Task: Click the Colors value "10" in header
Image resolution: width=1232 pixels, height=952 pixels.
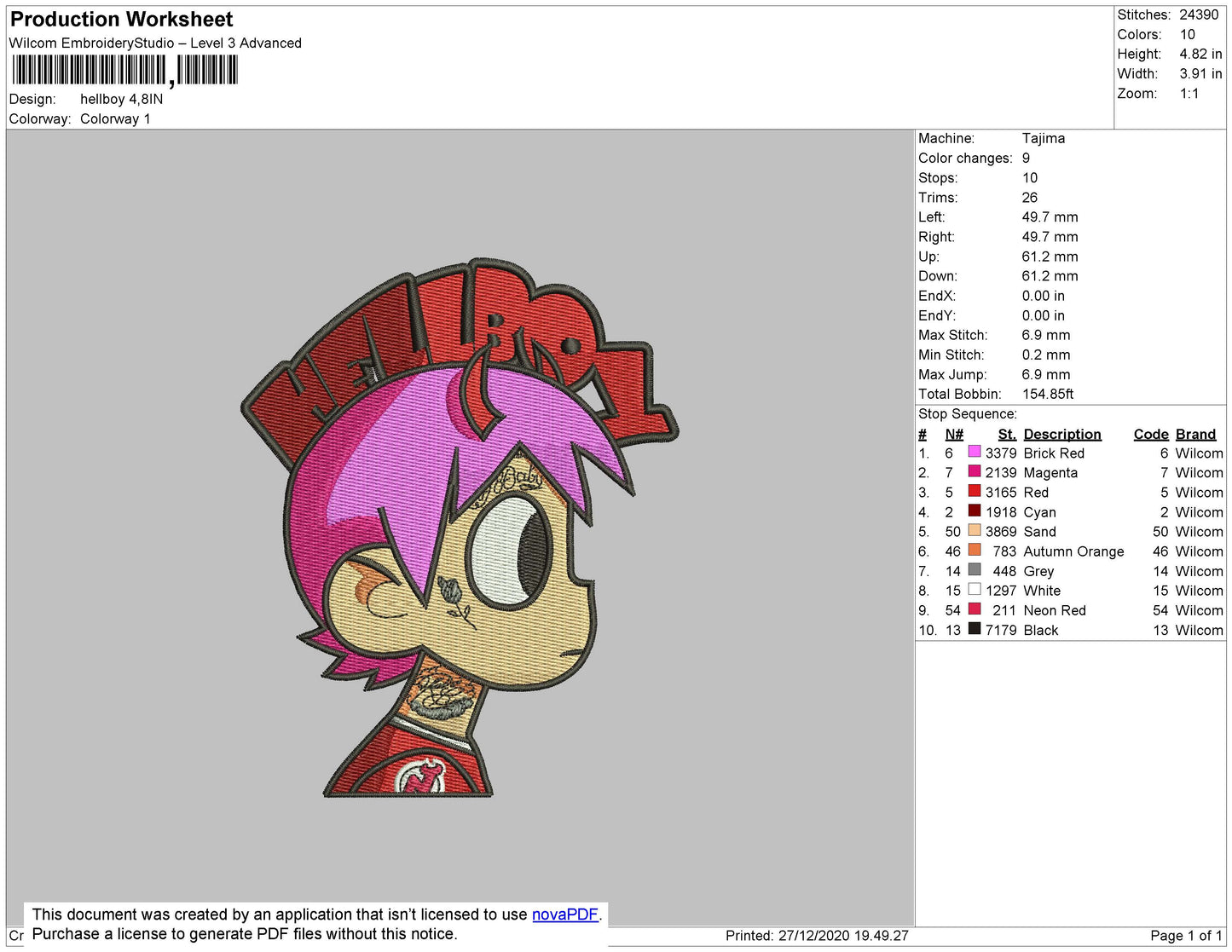Action: (1188, 34)
